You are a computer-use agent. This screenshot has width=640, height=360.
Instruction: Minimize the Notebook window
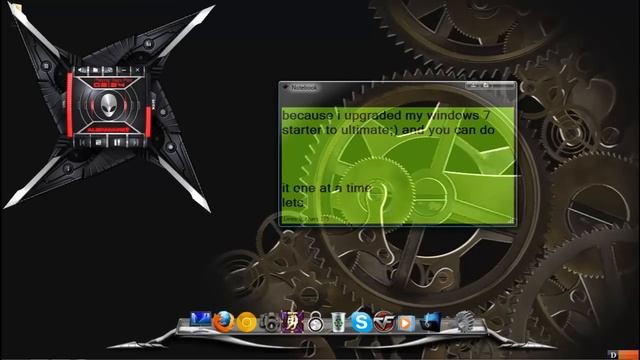(x=473, y=85)
